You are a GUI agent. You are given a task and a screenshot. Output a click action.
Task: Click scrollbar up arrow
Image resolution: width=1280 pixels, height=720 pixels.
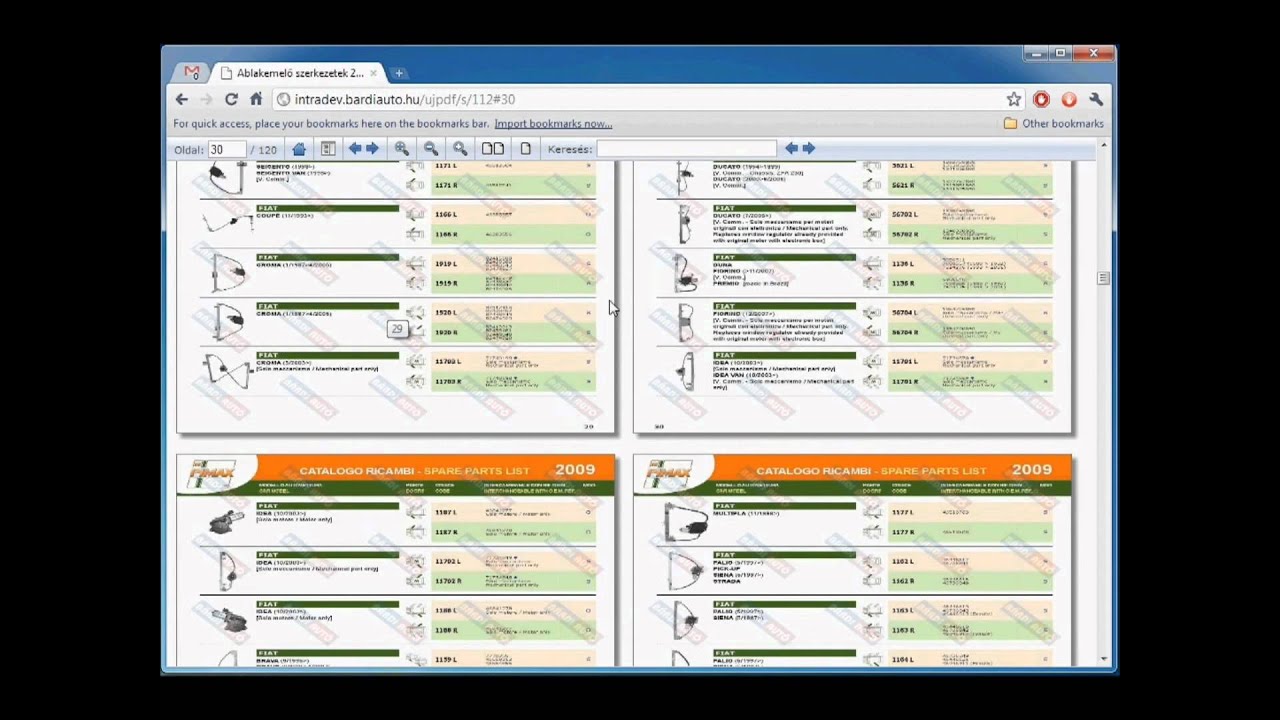point(1103,146)
